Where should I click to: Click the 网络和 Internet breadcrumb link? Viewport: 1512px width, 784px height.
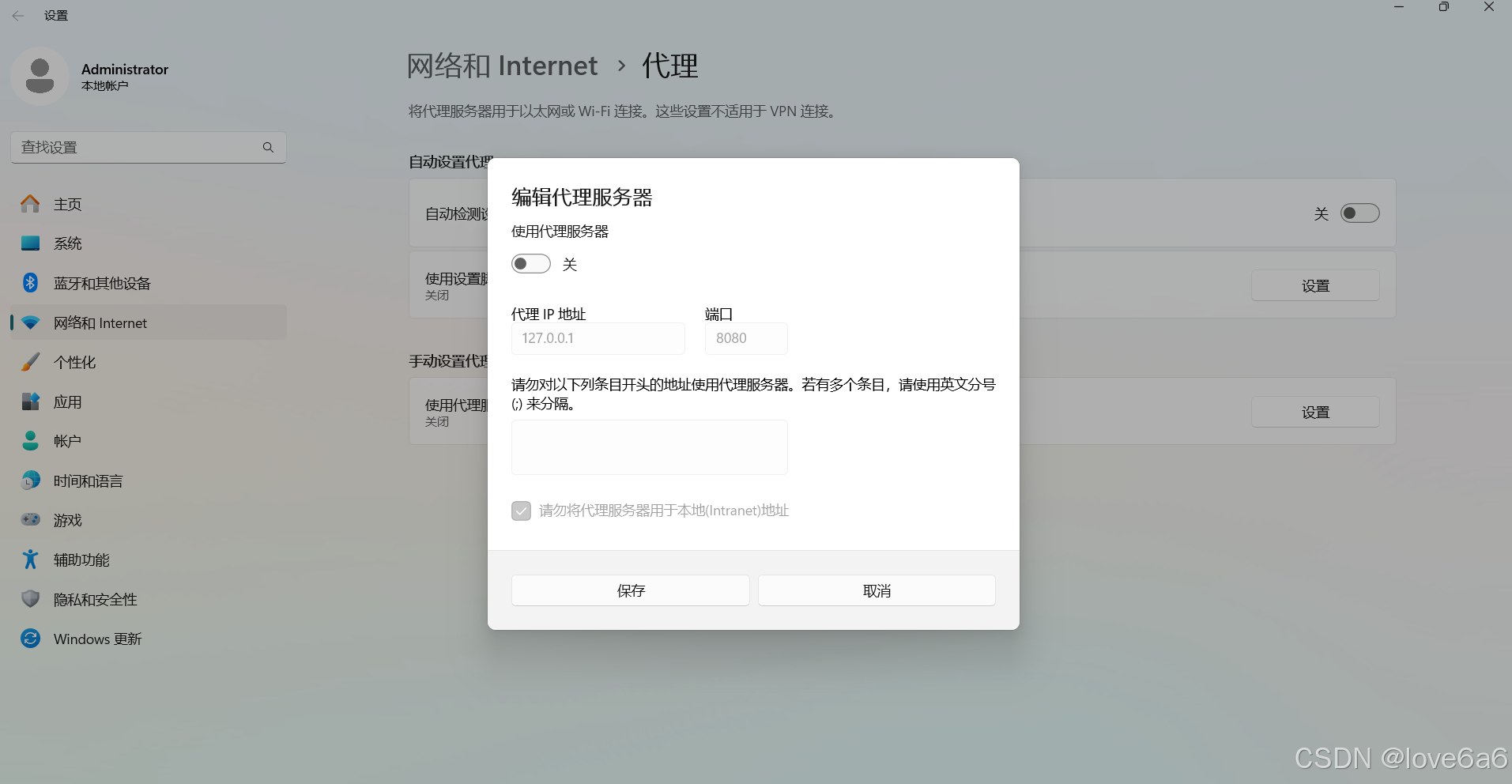[x=503, y=66]
